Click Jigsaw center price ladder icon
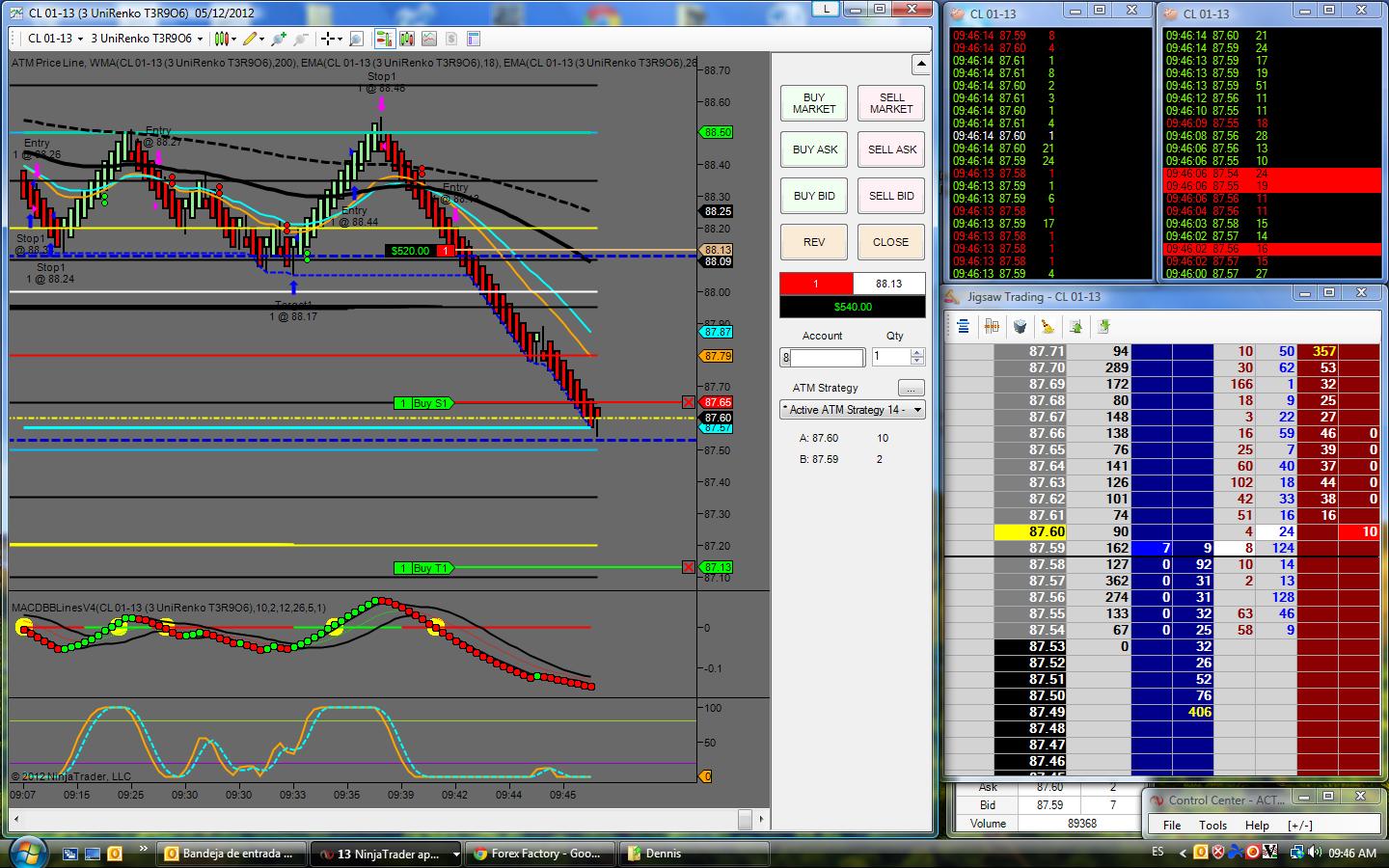The image size is (1389, 868). point(963,326)
